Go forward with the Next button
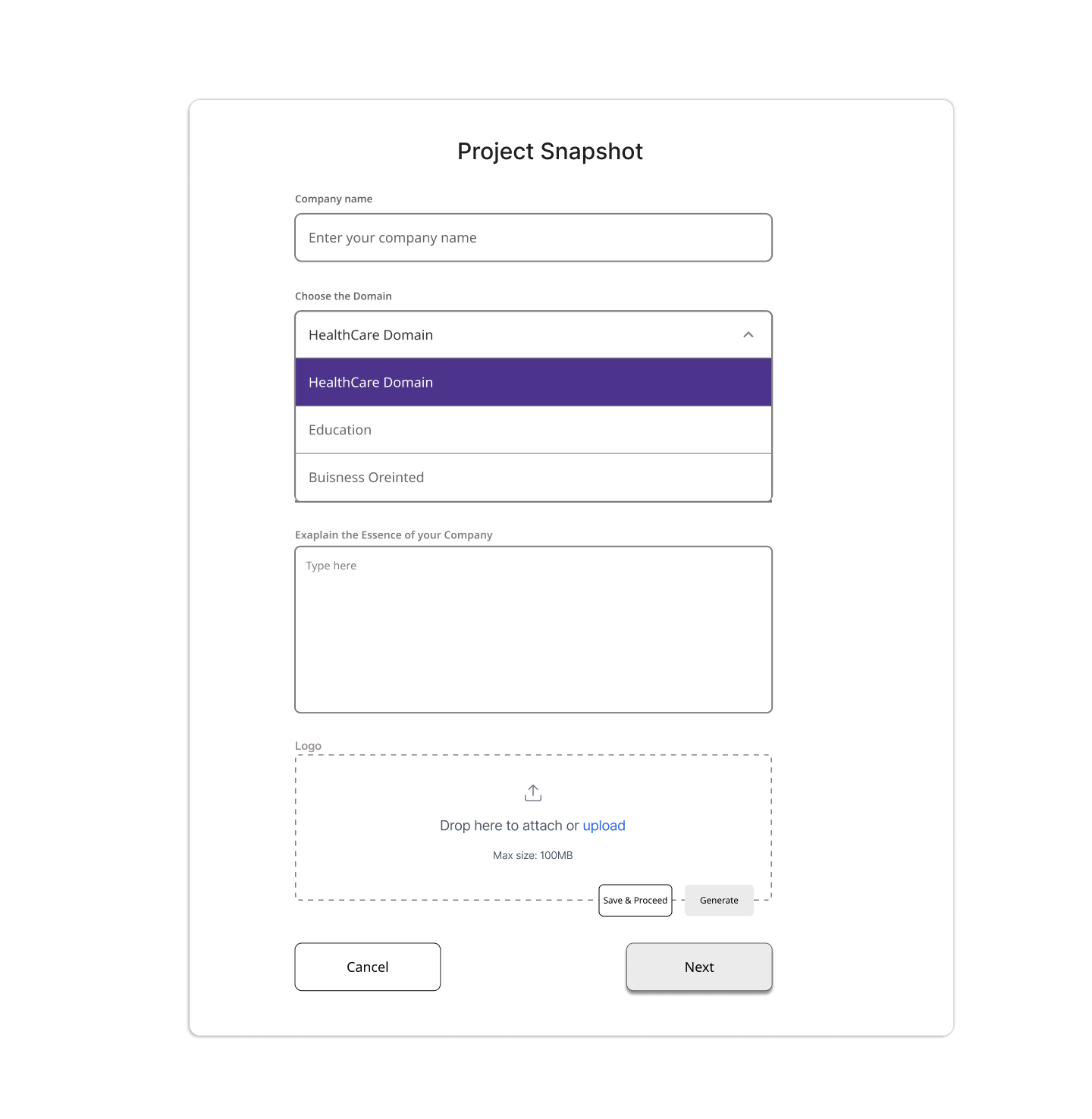1092x1119 pixels. (x=699, y=967)
